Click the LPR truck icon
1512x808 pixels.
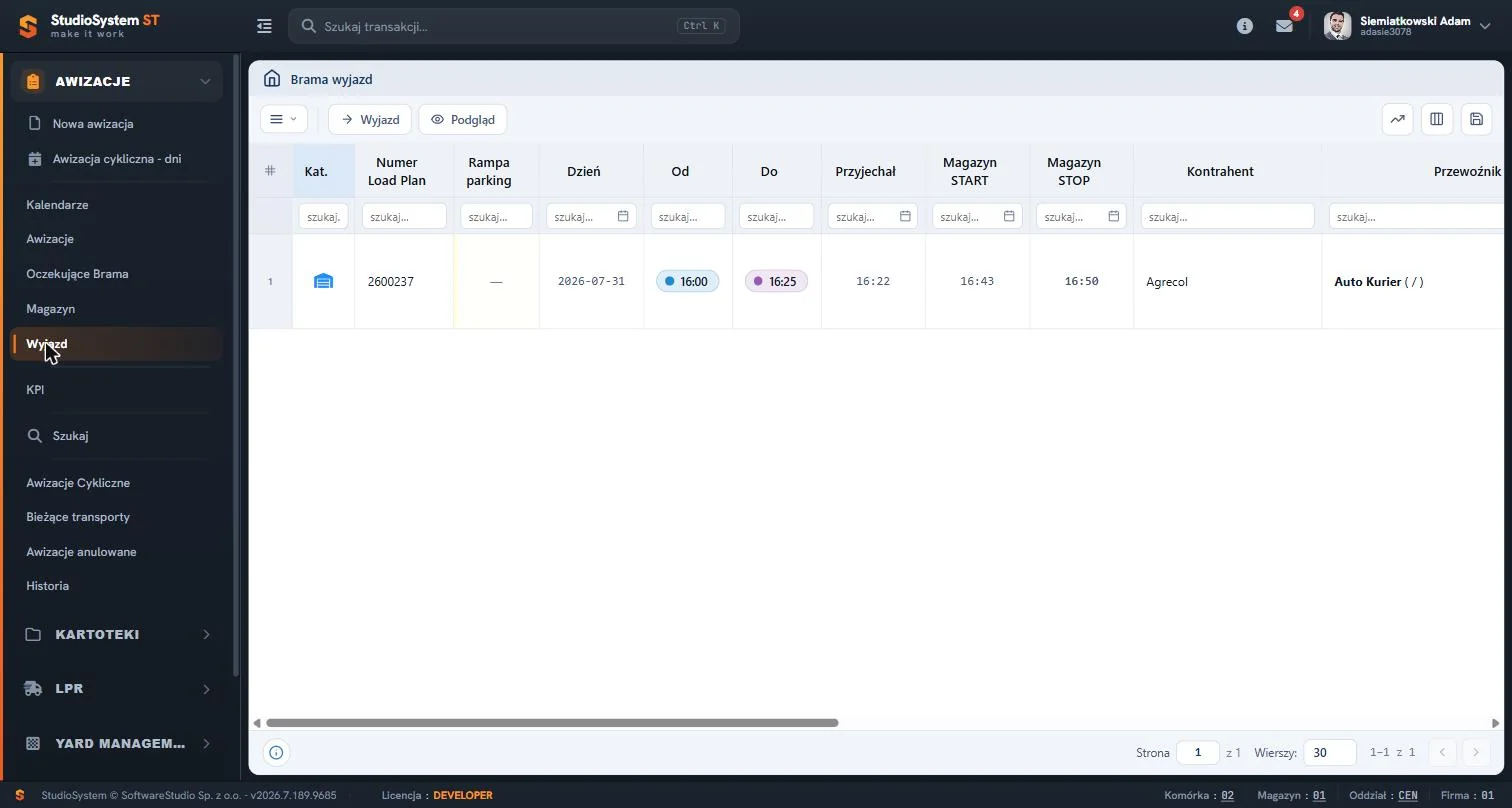[33, 689]
